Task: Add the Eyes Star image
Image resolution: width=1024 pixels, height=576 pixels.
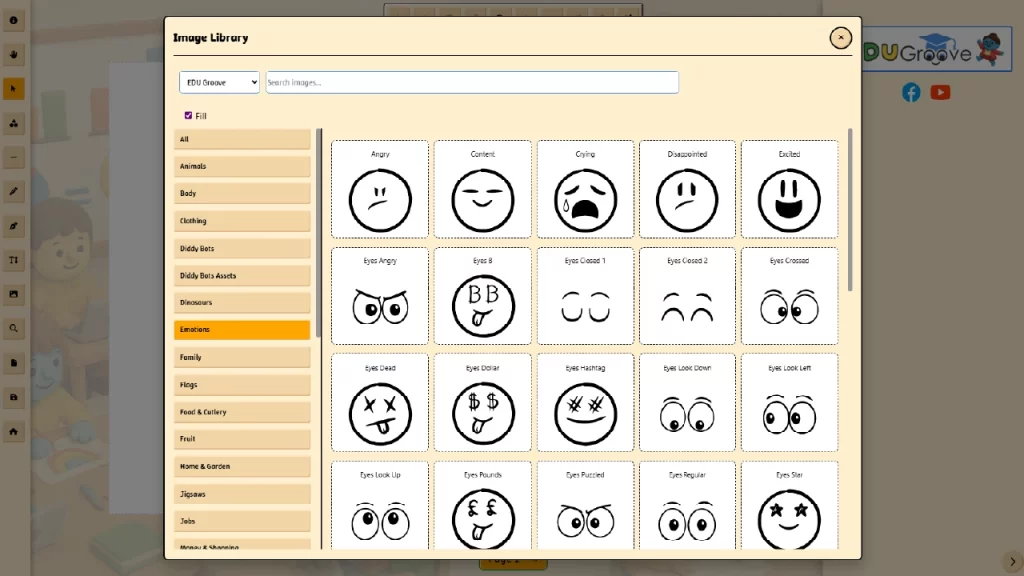Action: click(x=790, y=505)
